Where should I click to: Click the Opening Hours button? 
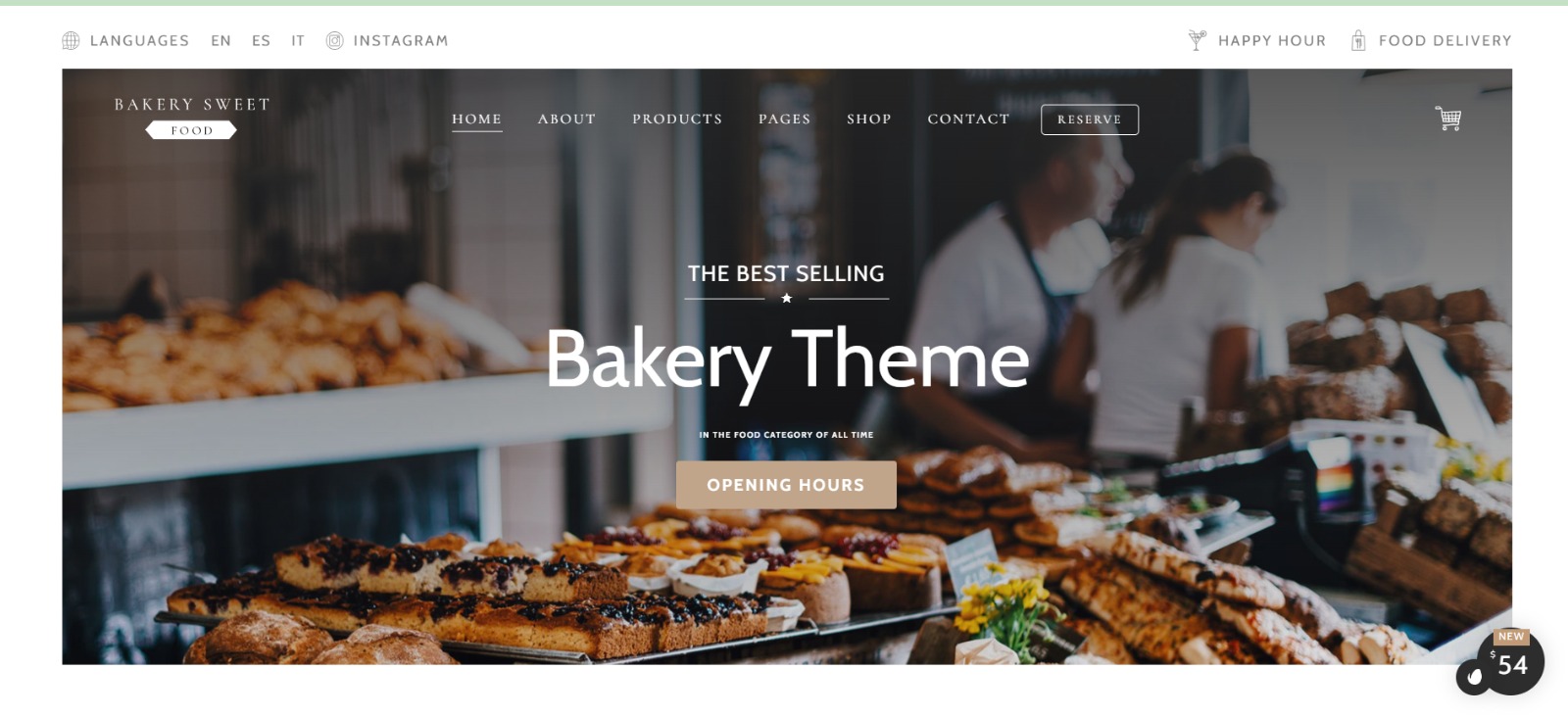[x=786, y=485]
